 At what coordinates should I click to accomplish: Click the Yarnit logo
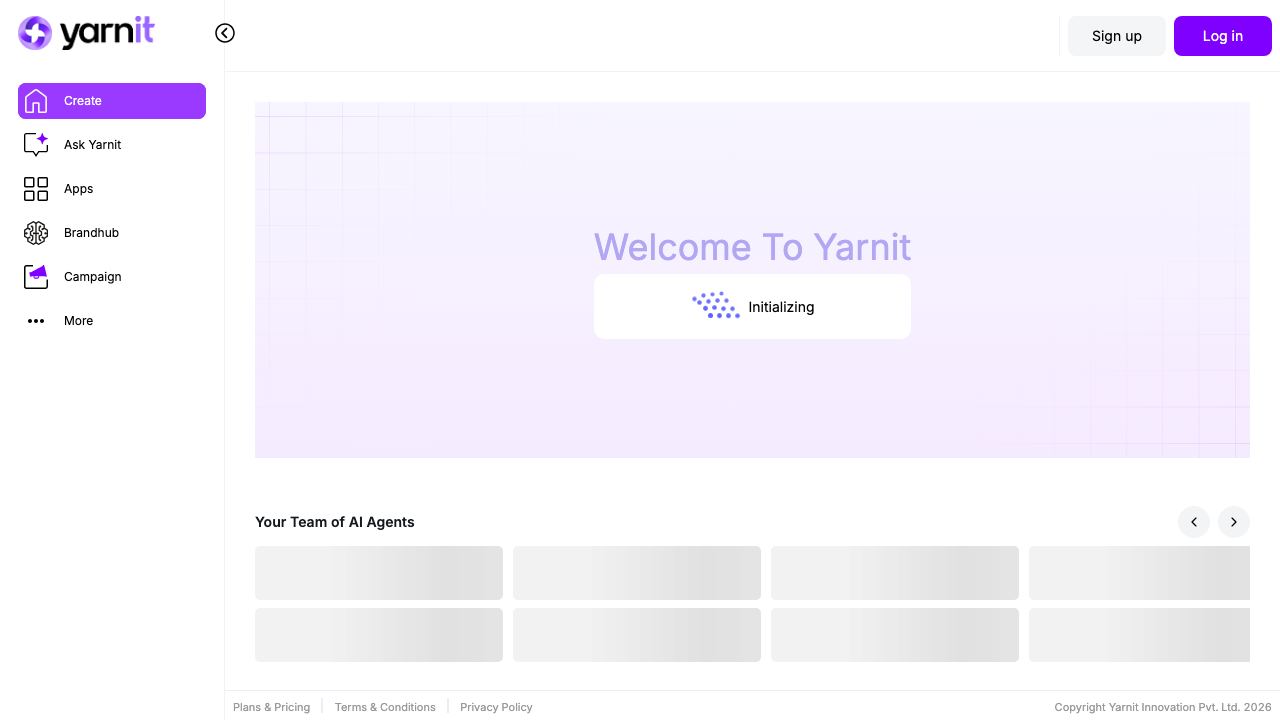pyautogui.click(x=86, y=33)
